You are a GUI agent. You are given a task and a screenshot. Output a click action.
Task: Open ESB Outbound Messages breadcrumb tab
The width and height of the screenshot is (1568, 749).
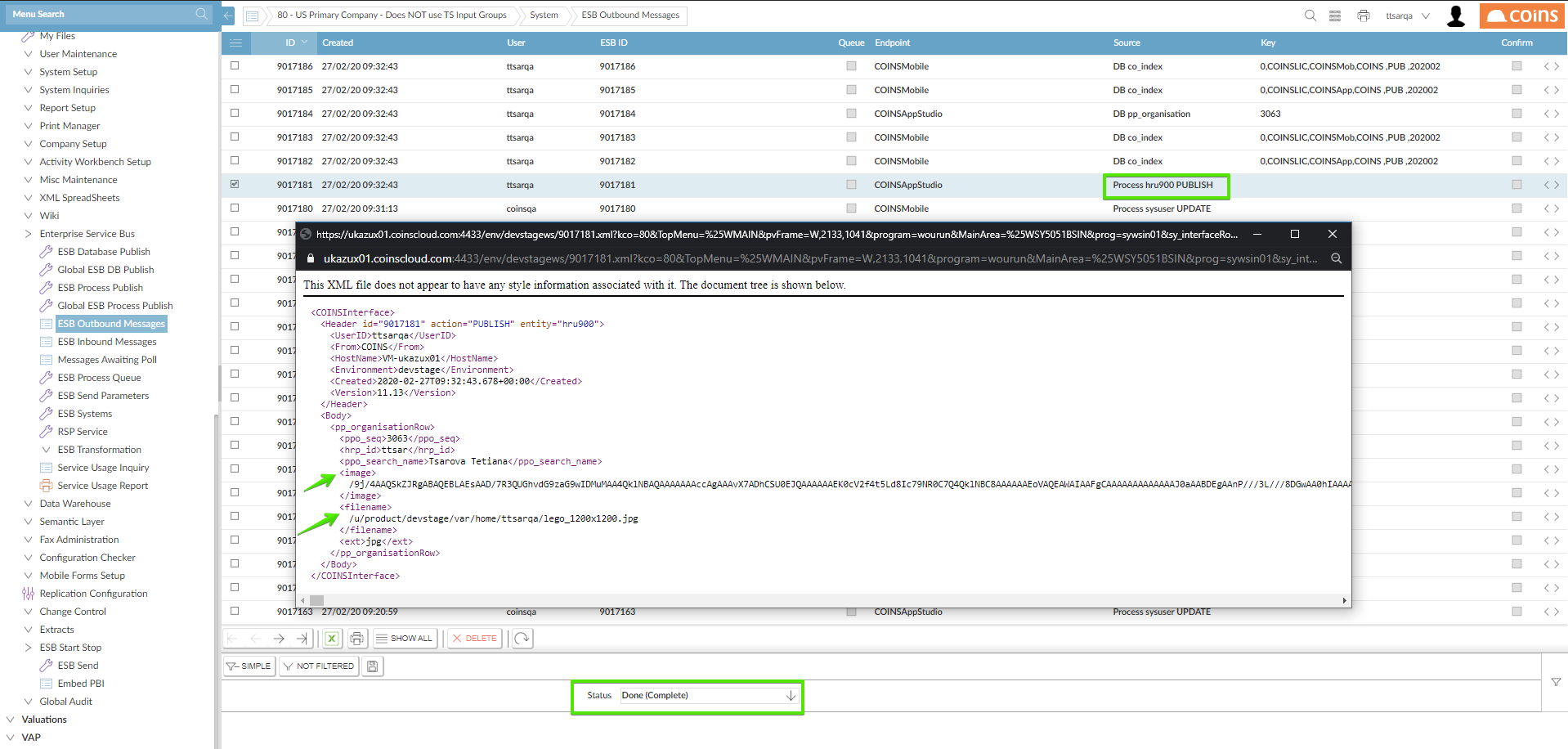[x=630, y=16]
